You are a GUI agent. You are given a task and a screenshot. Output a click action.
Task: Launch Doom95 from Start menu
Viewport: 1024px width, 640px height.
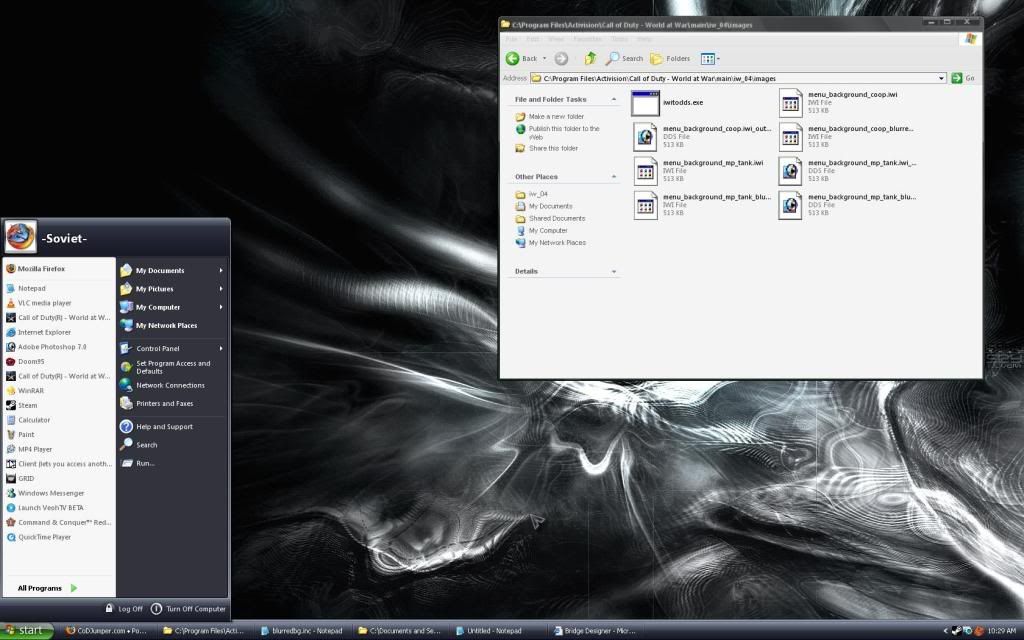point(59,362)
